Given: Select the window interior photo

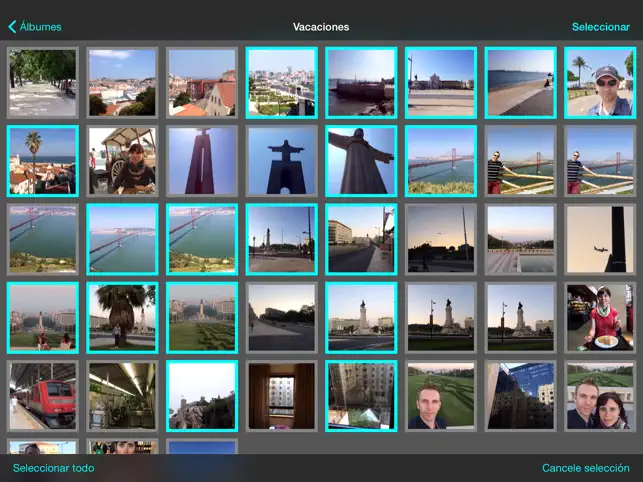Looking at the screenshot, I should 281,396.
